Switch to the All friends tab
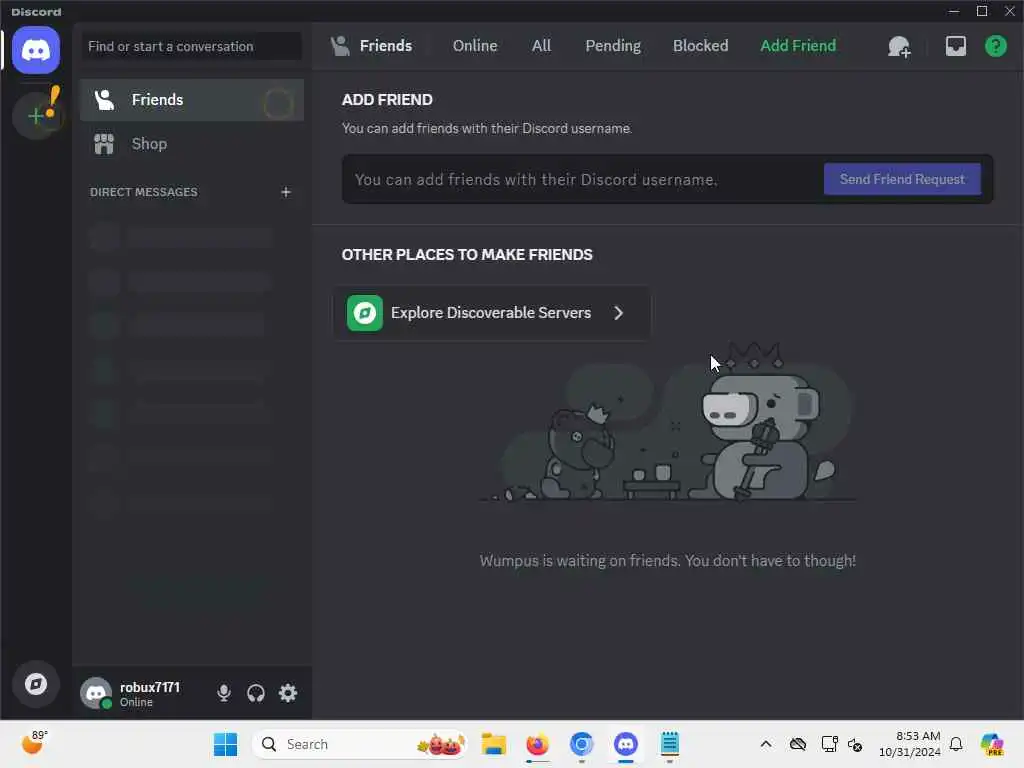1024x768 pixels. (541, 46)
